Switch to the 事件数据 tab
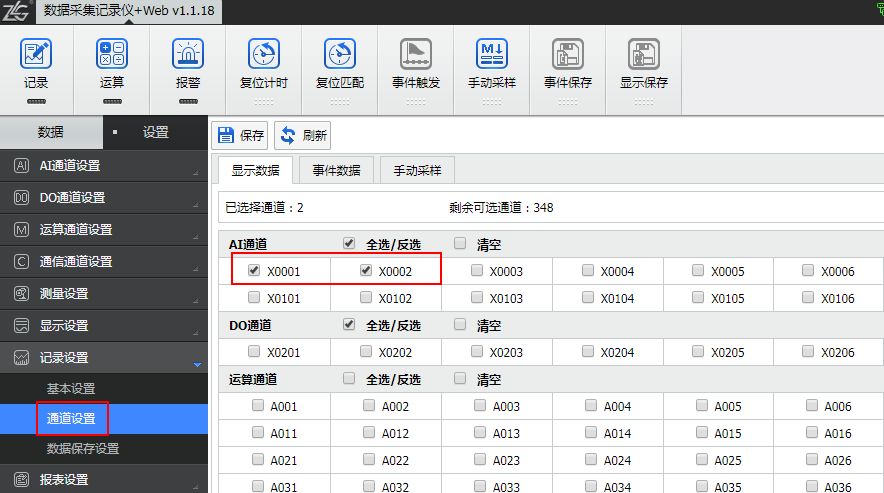884x493 pixels. 336,170
